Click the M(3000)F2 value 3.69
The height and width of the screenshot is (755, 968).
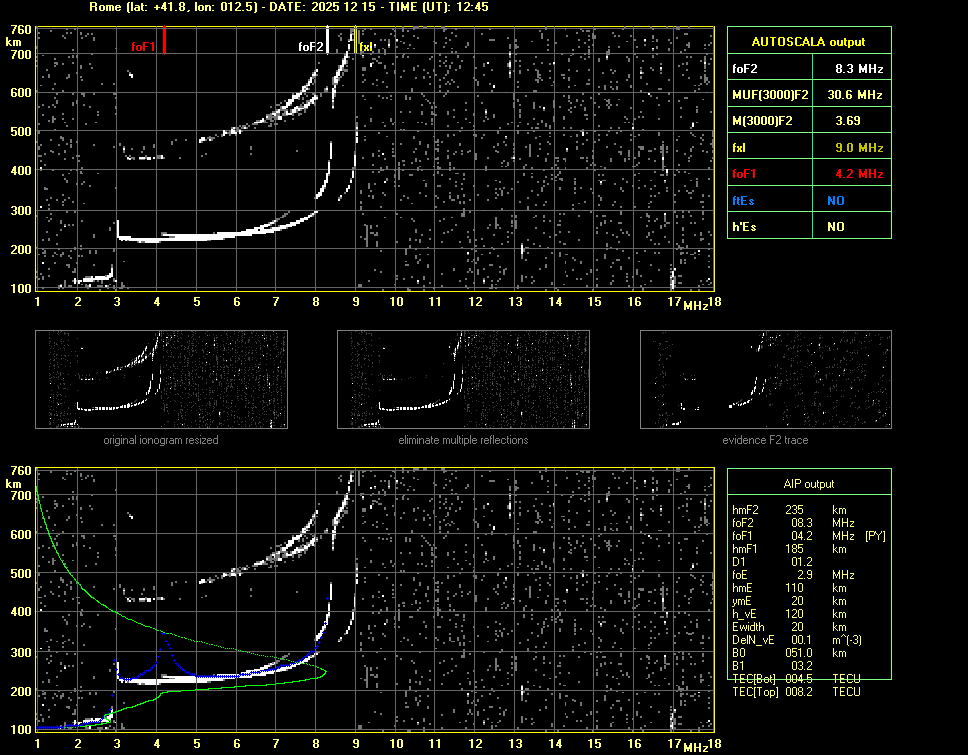[x=848, y=121]
